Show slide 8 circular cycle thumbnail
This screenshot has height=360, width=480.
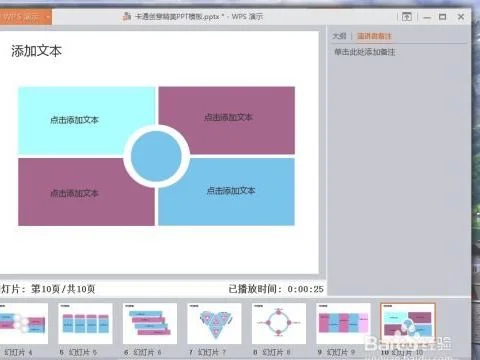(x=279, y=323)
